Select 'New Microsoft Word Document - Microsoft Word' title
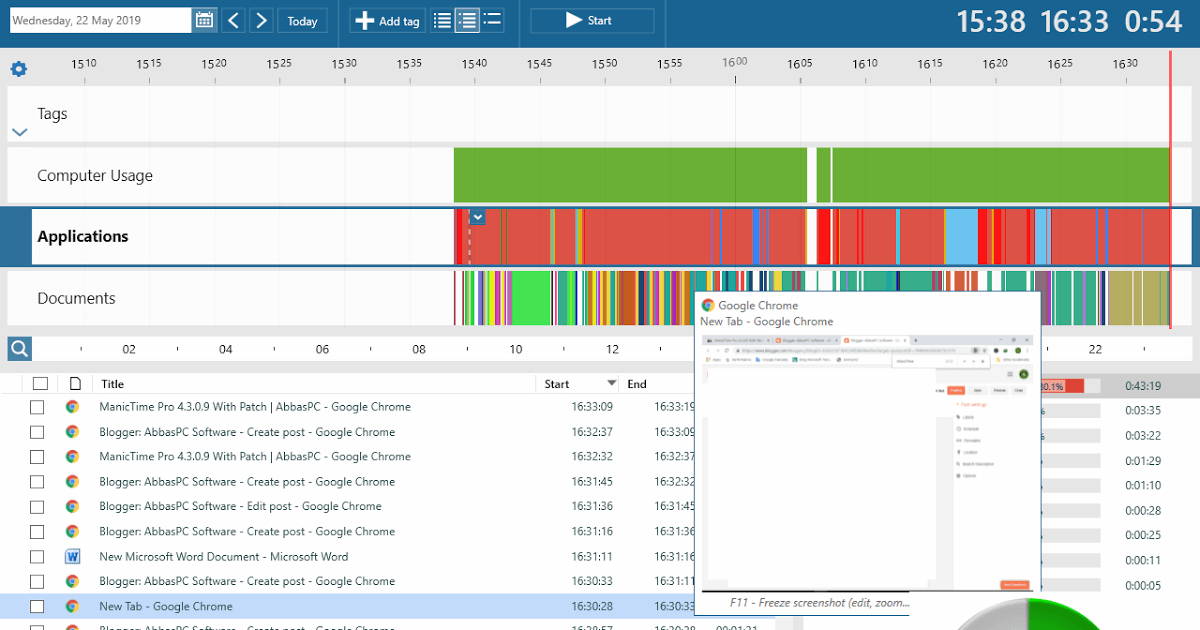 coord(224,557)
